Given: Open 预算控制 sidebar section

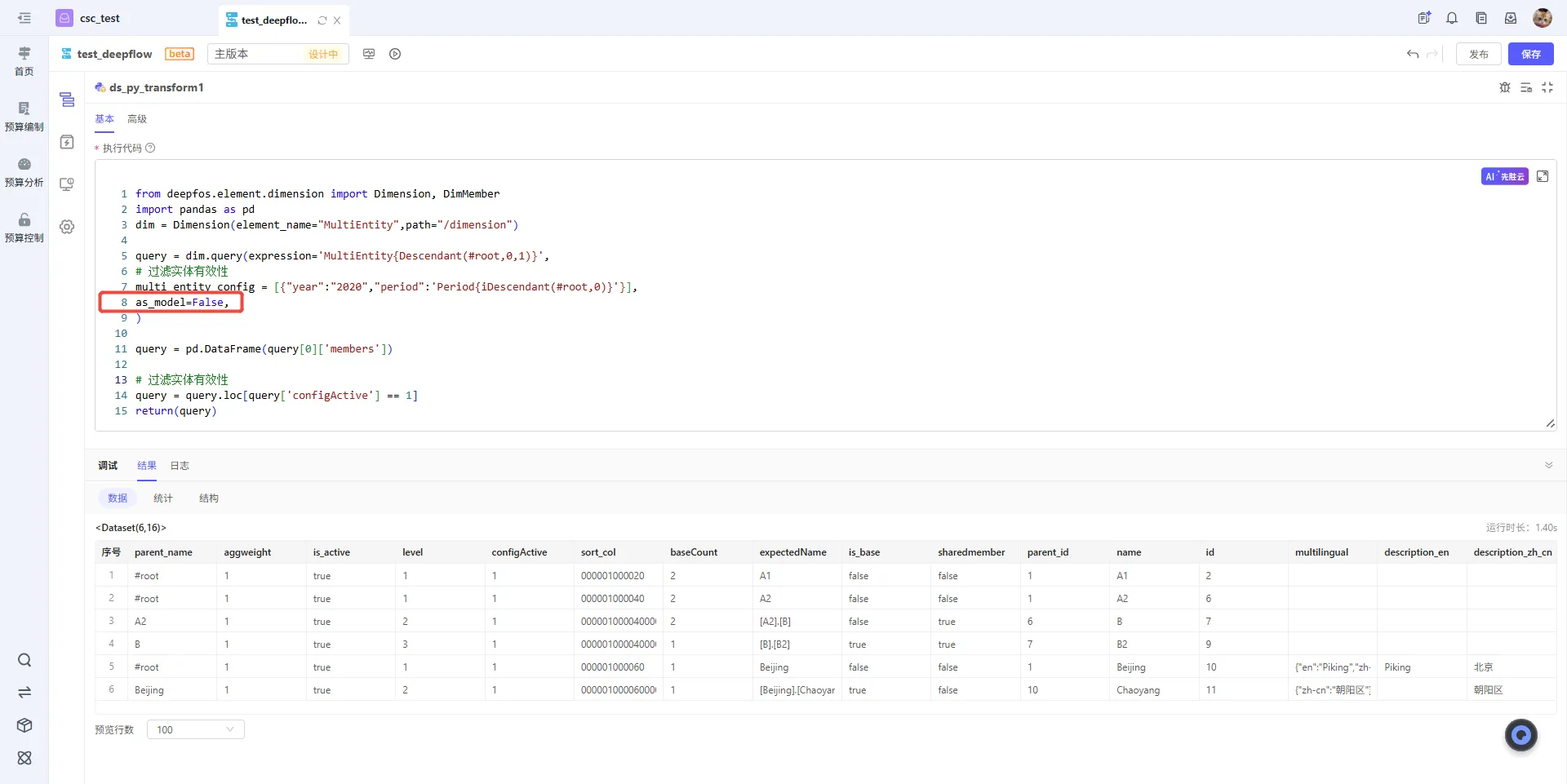Looking at the screenshot, I should click(24, 228).
